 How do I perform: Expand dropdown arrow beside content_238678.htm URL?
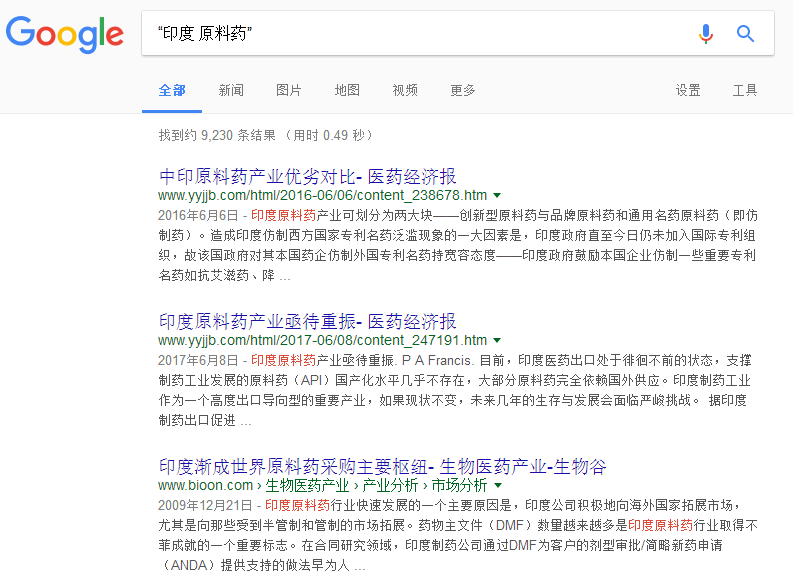pos(497,196)
